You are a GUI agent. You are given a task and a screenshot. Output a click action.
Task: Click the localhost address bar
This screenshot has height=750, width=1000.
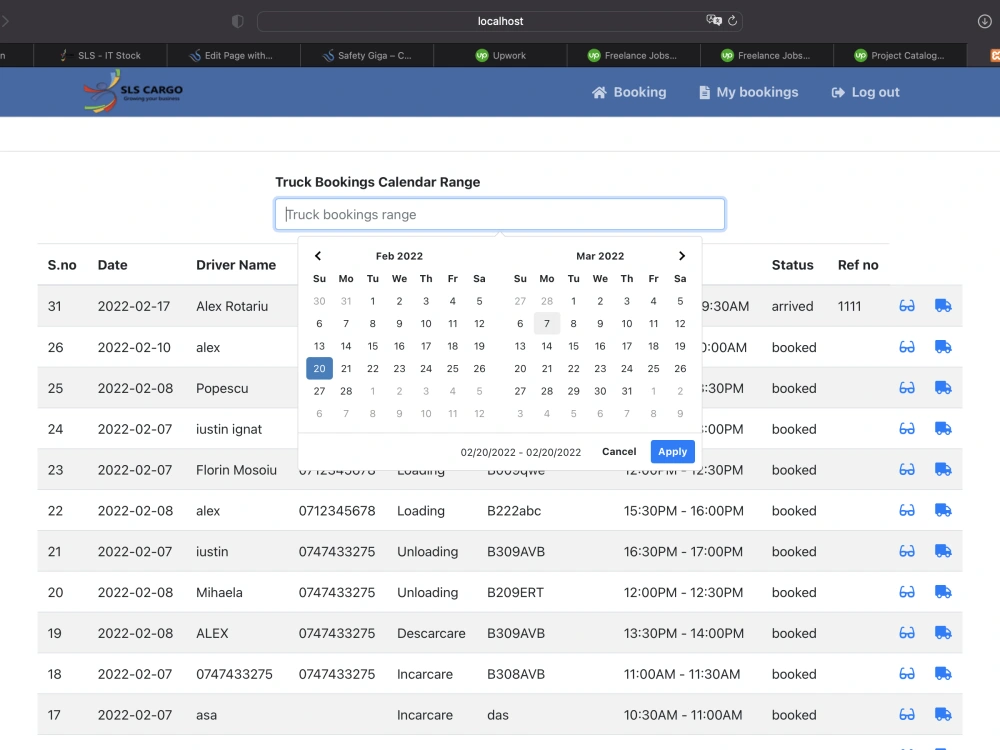tap(500, 21)
